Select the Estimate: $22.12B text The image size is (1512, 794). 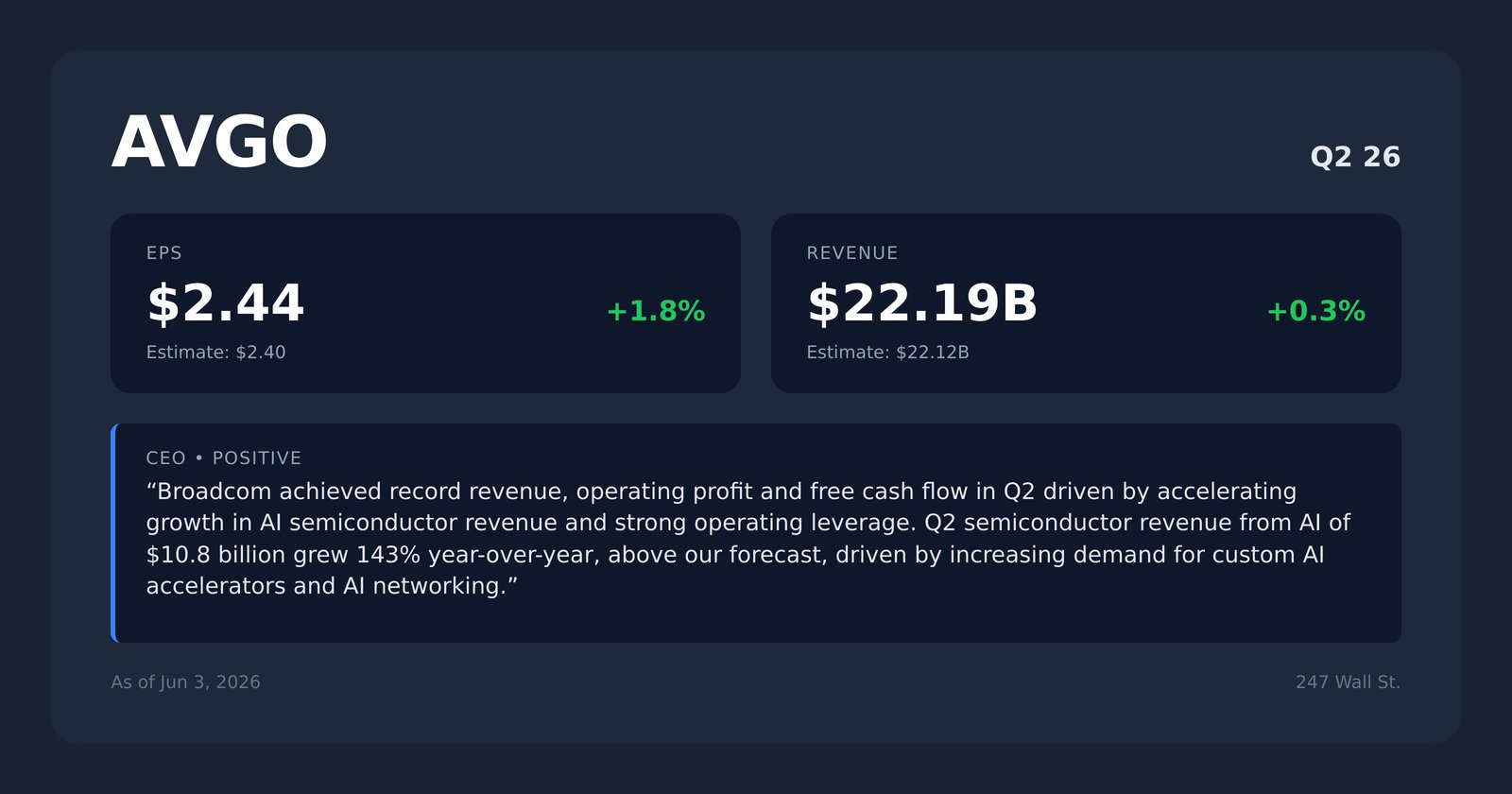(x=887, y=353)
